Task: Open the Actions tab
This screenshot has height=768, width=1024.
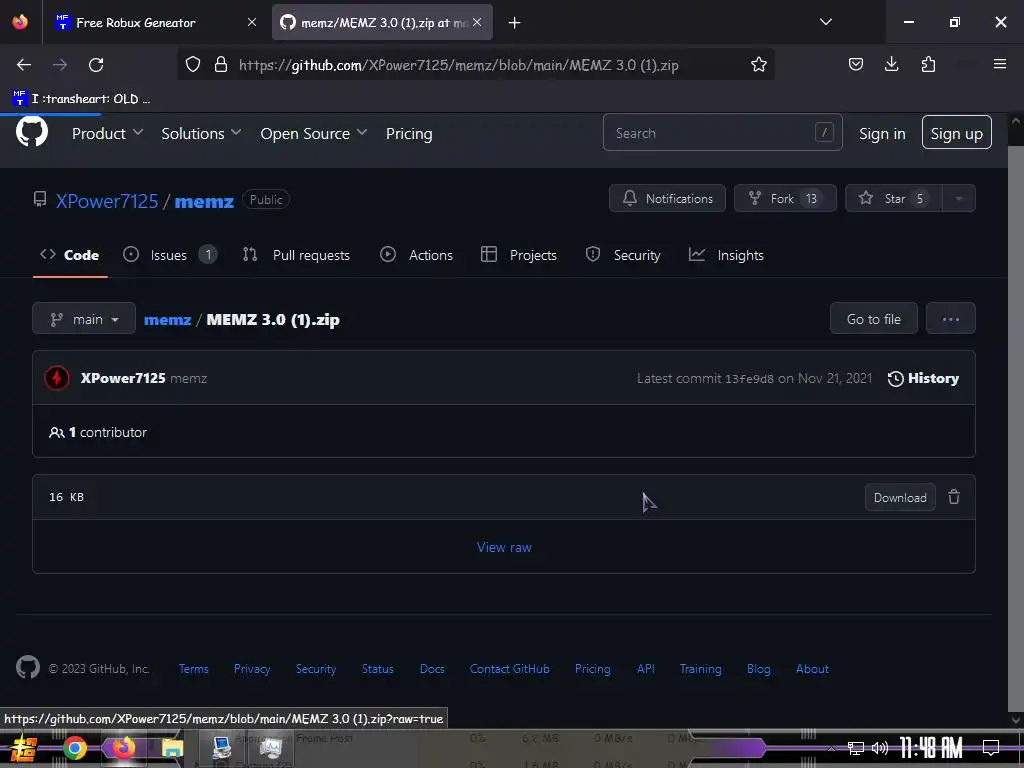Action: [x=416, y=255]
